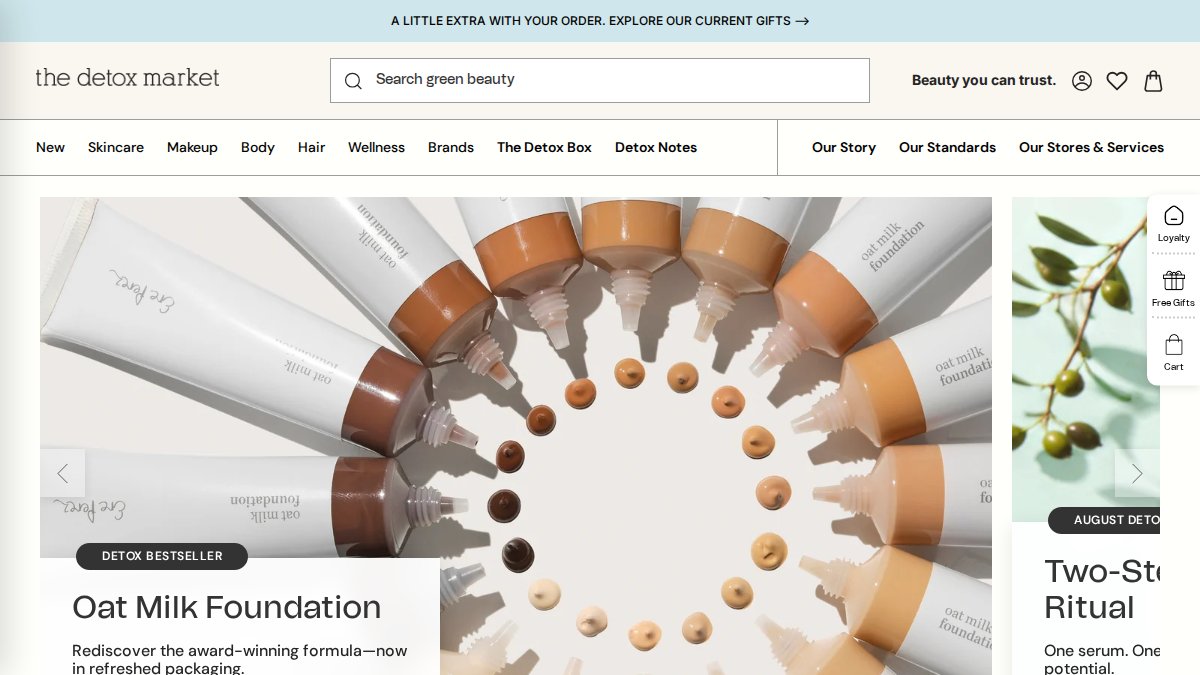Open the New menu
This screenshot has width=1200, height=675.
(x=50, y=147)
